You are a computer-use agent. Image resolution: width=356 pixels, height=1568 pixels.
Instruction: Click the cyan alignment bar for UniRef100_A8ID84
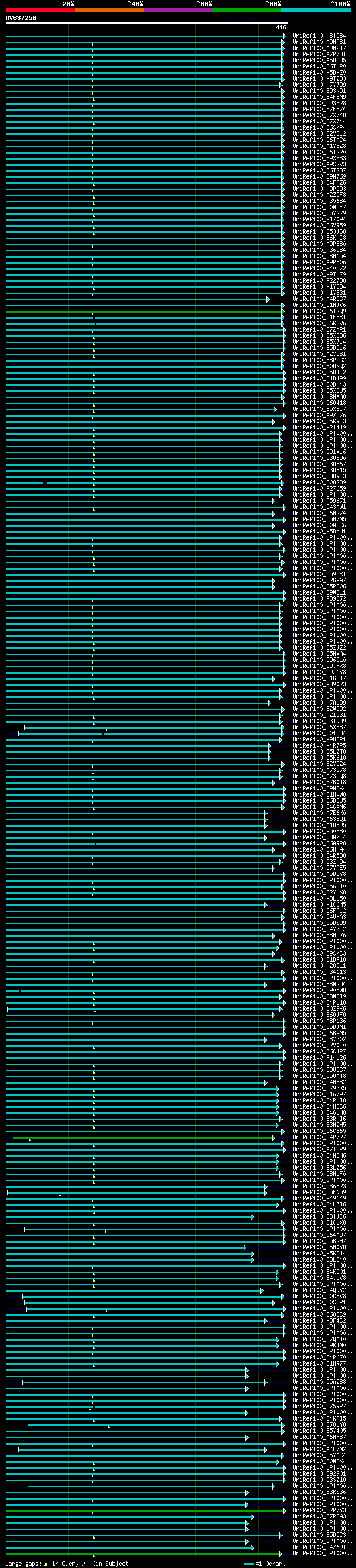(x=145, y=37)
